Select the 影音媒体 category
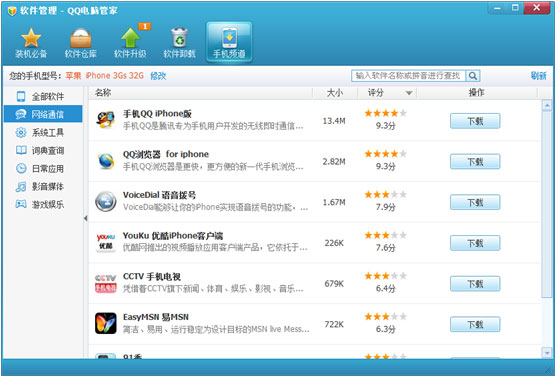This screenshot has height=378, width=558. (x=43, y=187)
